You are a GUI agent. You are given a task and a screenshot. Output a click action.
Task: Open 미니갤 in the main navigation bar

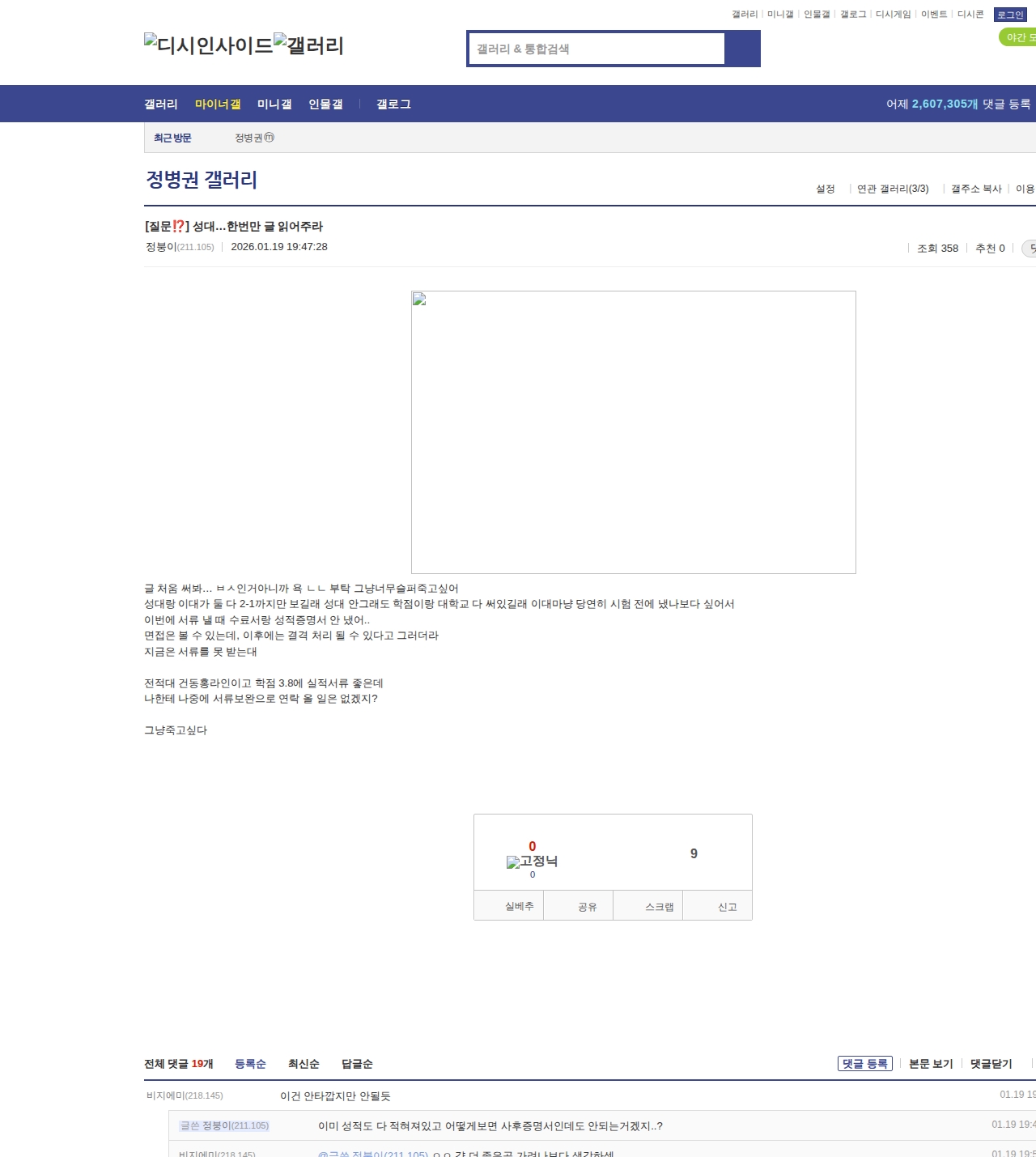tap(274, 104)
